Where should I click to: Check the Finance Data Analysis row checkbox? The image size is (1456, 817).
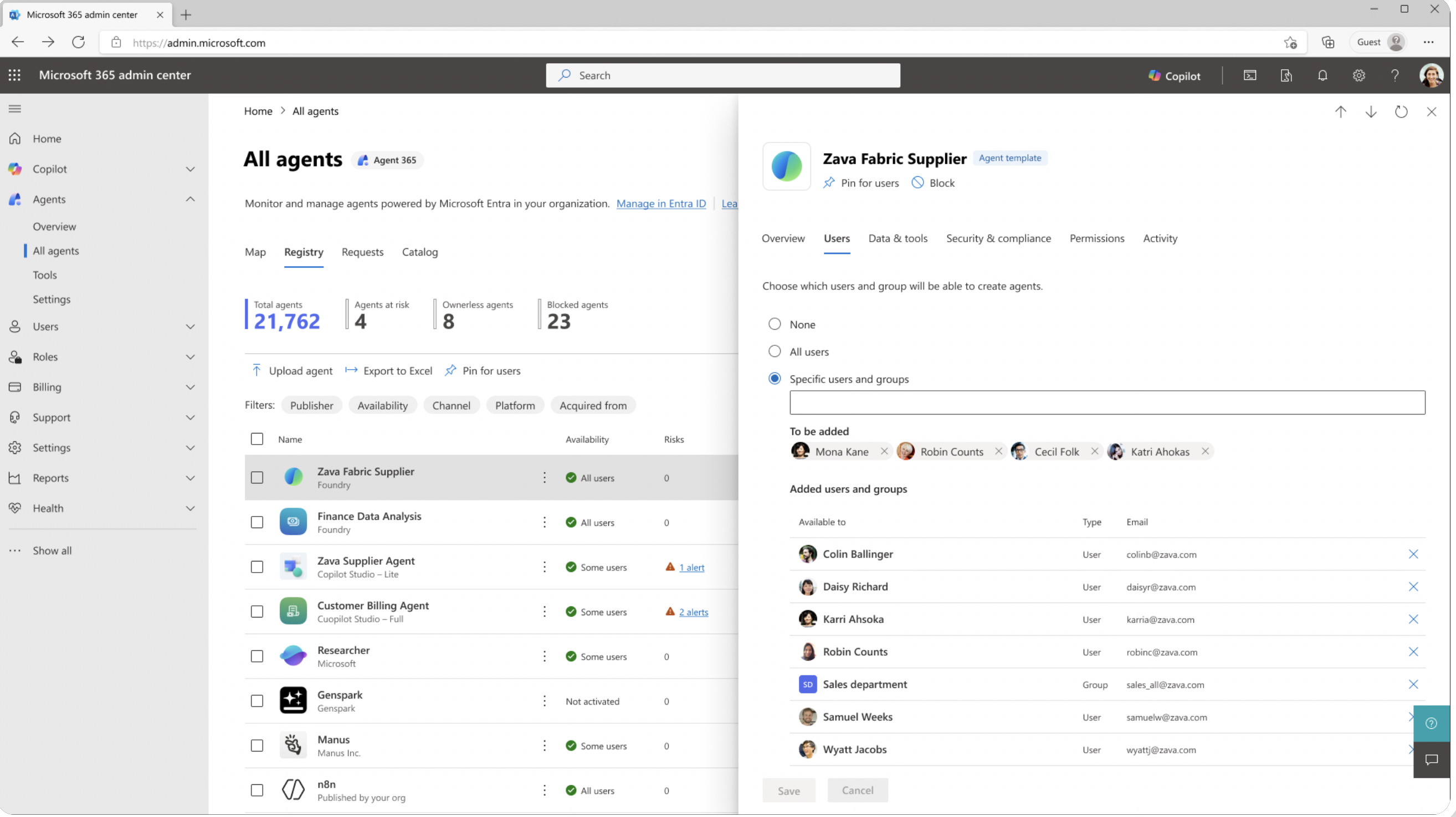257,523
